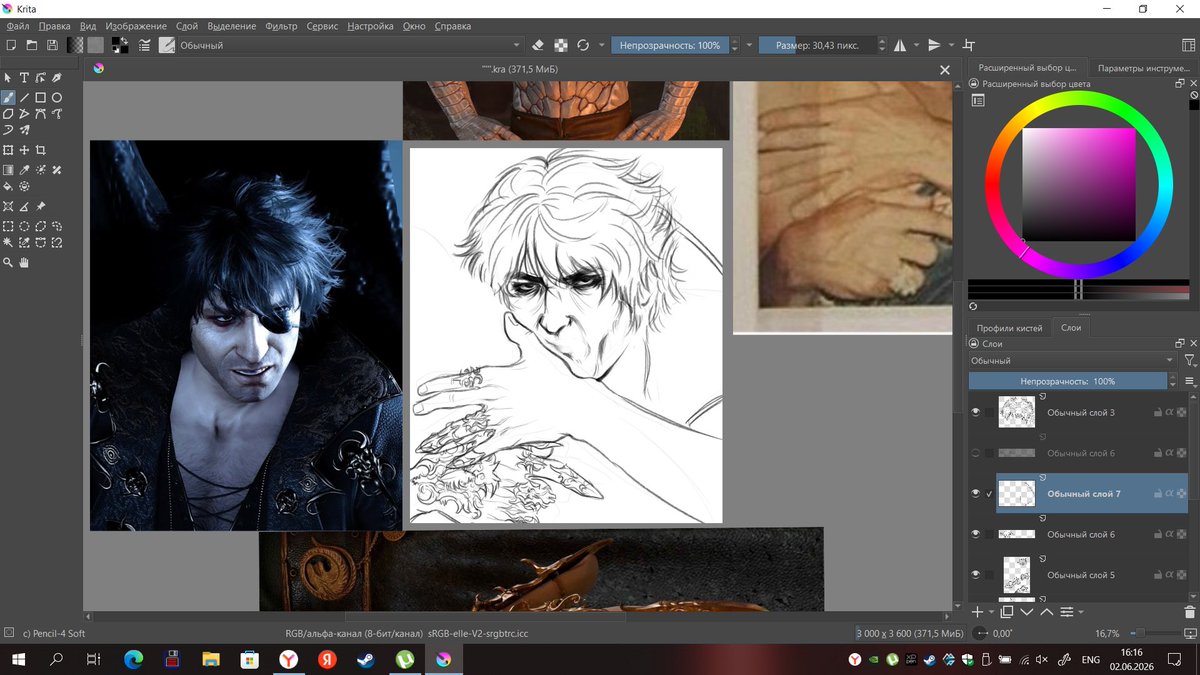The width and height of the screenshot is (1200, 675).
Task: Select the Text tool in toolbox
Action: (x=24, y=77)
